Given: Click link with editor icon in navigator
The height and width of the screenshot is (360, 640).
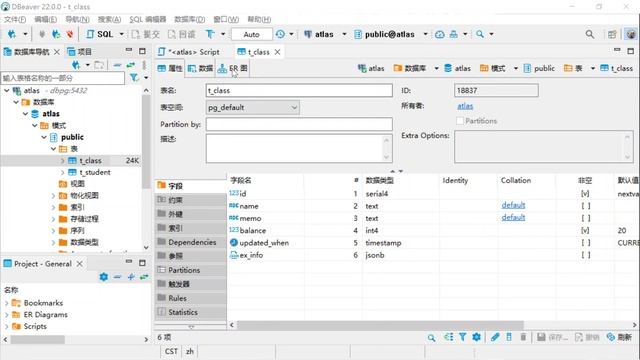Looking at the screenshot, I should point(131,65).
